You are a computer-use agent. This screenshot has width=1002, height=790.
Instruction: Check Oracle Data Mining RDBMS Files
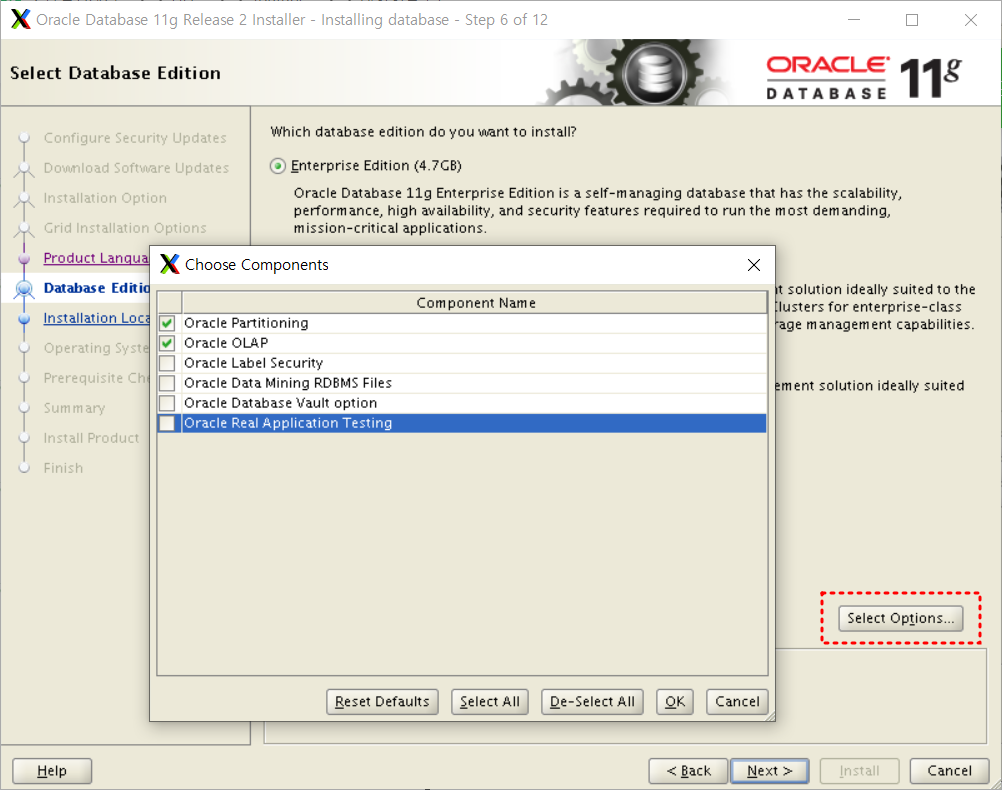click(167, 383)
